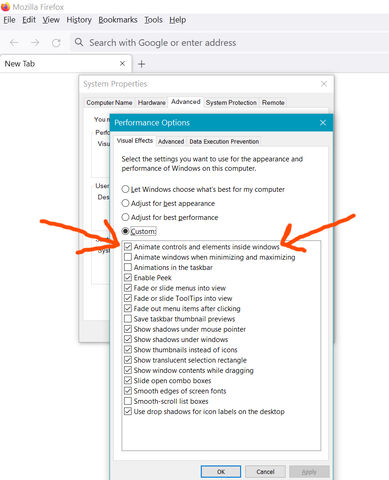This screenshot has height=480, width=389.
Task: Enable Save taskbar thumbnail previews
Action: click(x=128, y=319)
